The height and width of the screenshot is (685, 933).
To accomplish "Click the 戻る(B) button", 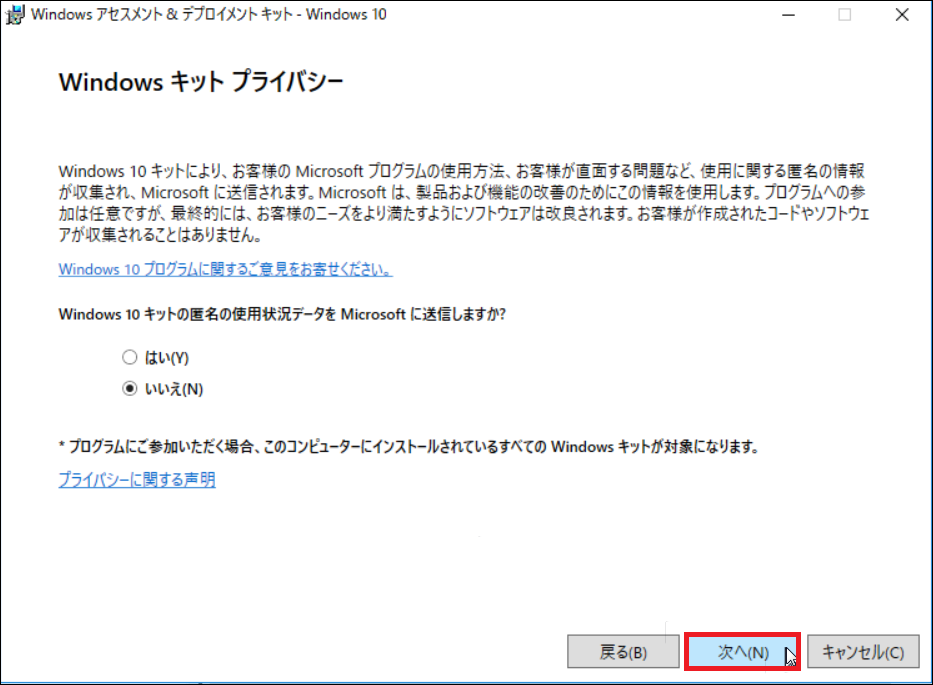I will click(623, 652).
